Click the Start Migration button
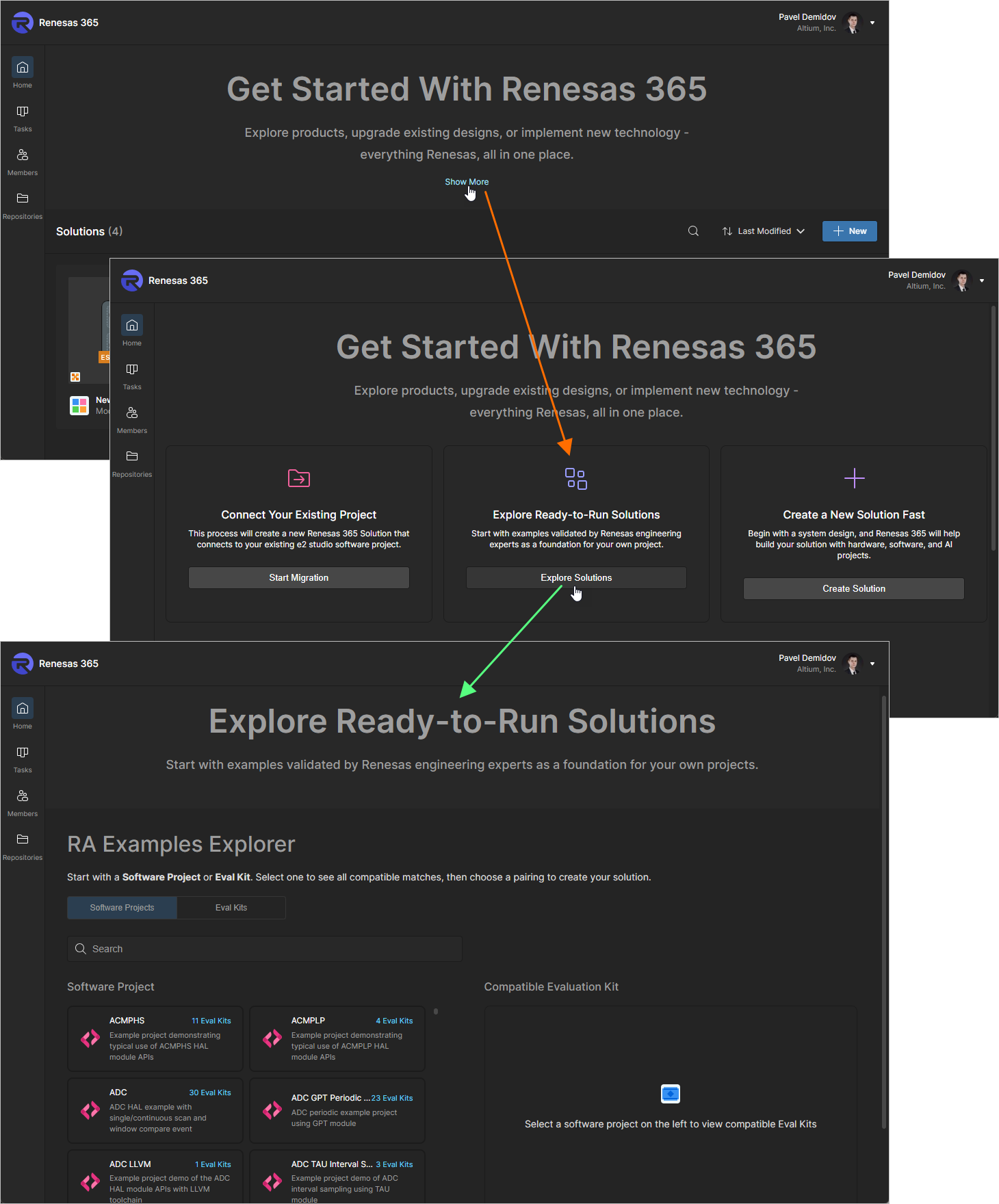This screenshot has width=999, height=1204. 299,578
